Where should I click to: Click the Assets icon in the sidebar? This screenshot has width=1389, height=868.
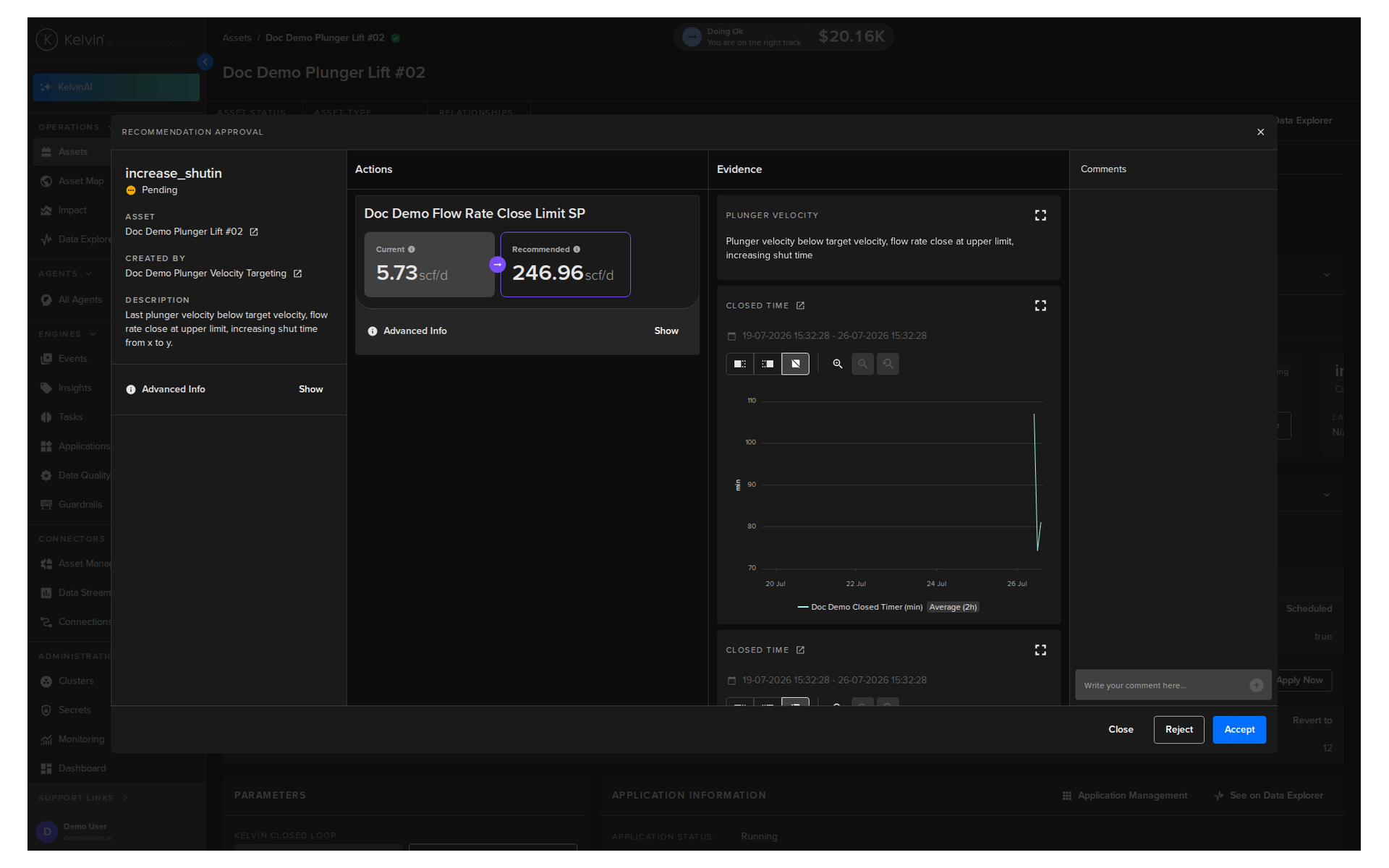click(x=46, y=152)
